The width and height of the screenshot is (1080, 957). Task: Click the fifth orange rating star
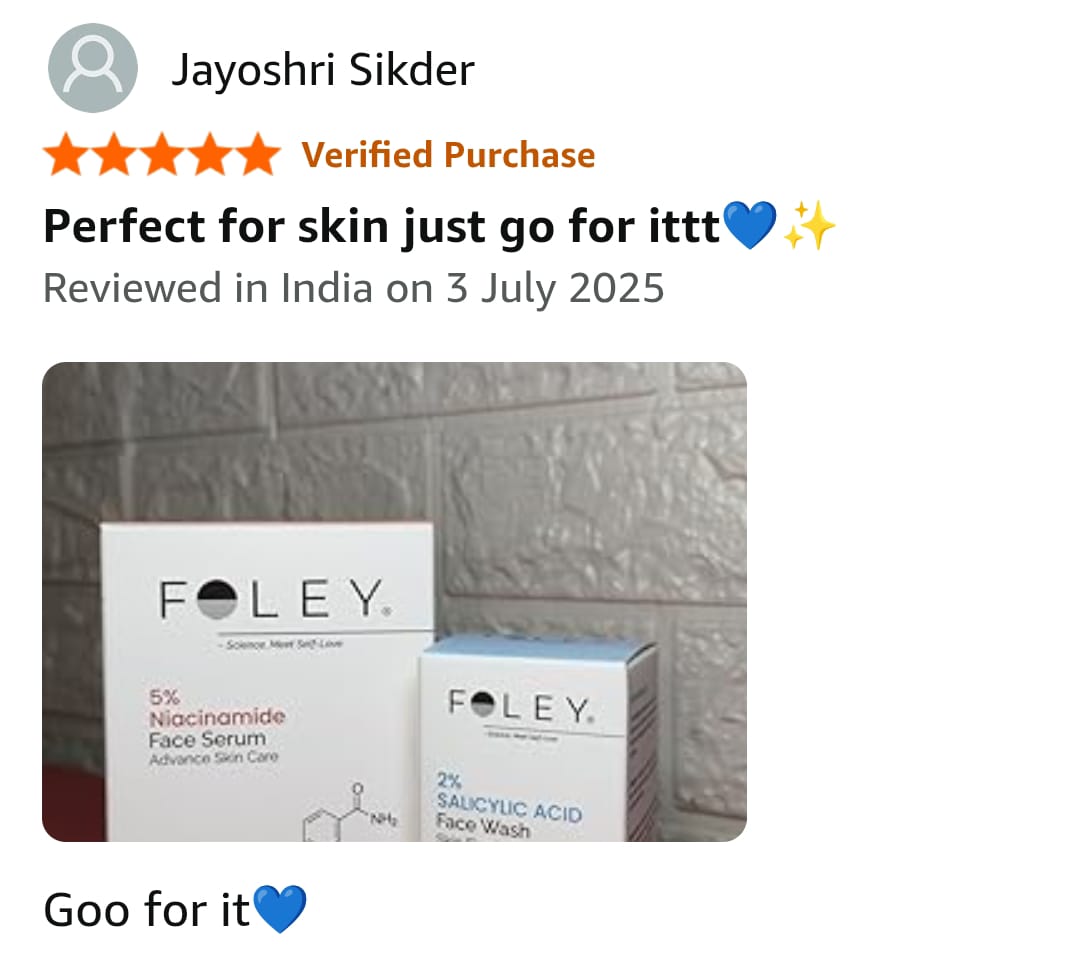tap(258, 154)
